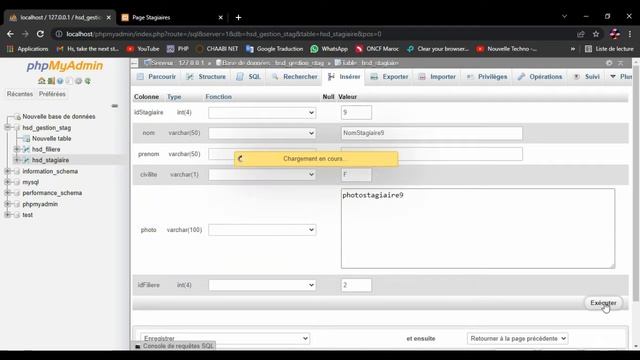
Task: Open Fonction dropdown for civilite row
Action: [x=262, y=175]
